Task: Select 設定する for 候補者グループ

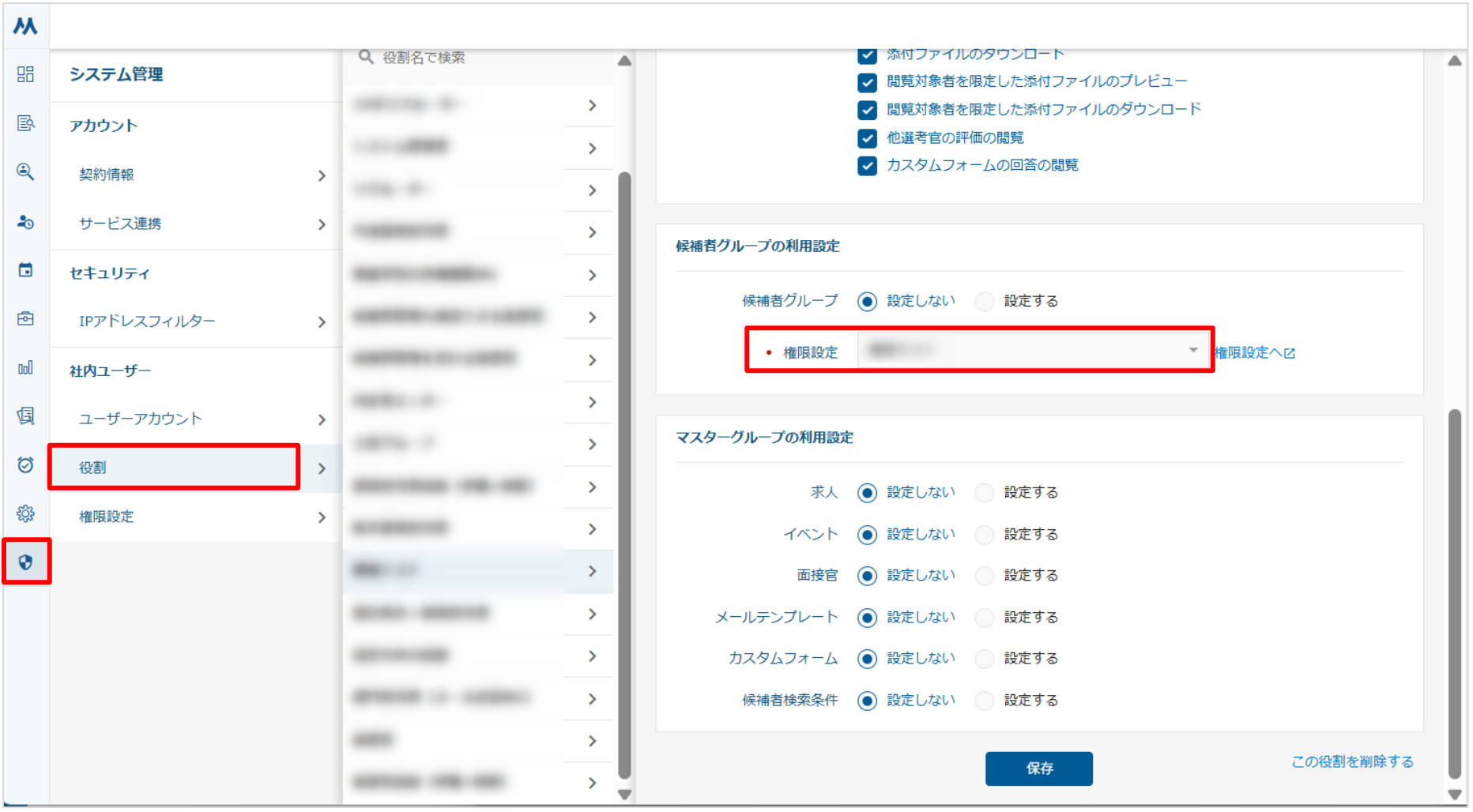Action: [x=984, y=302]
